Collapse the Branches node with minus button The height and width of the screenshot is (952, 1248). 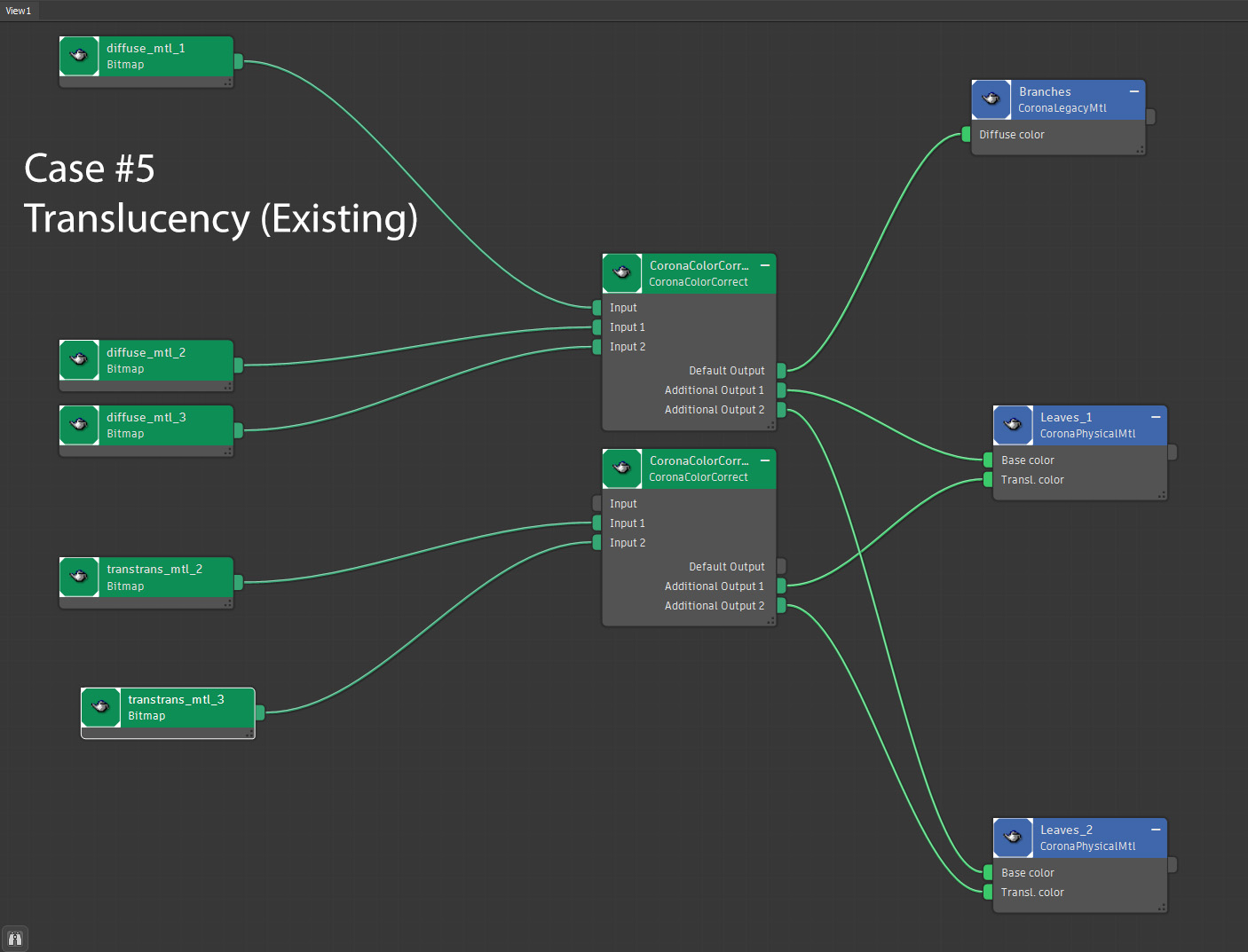coord(1133,91)
